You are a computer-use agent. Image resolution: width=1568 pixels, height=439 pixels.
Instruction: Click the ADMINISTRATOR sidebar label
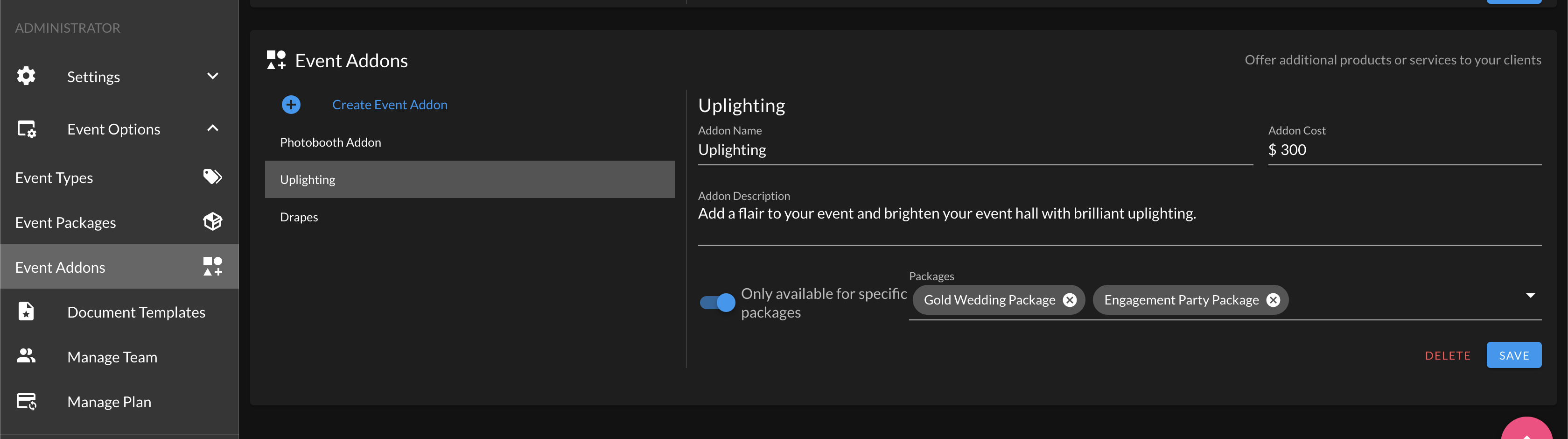[x=68, y=28]
